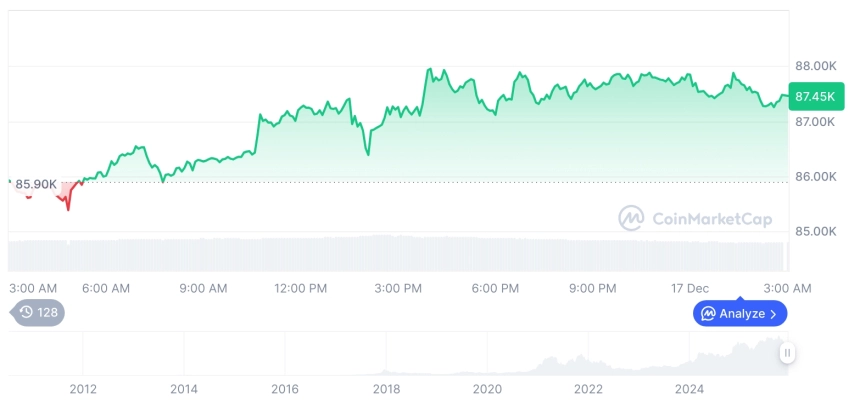Pick 2022 on the history timeline
Viewport: 860px width, 401px height.
click(588, 388)
